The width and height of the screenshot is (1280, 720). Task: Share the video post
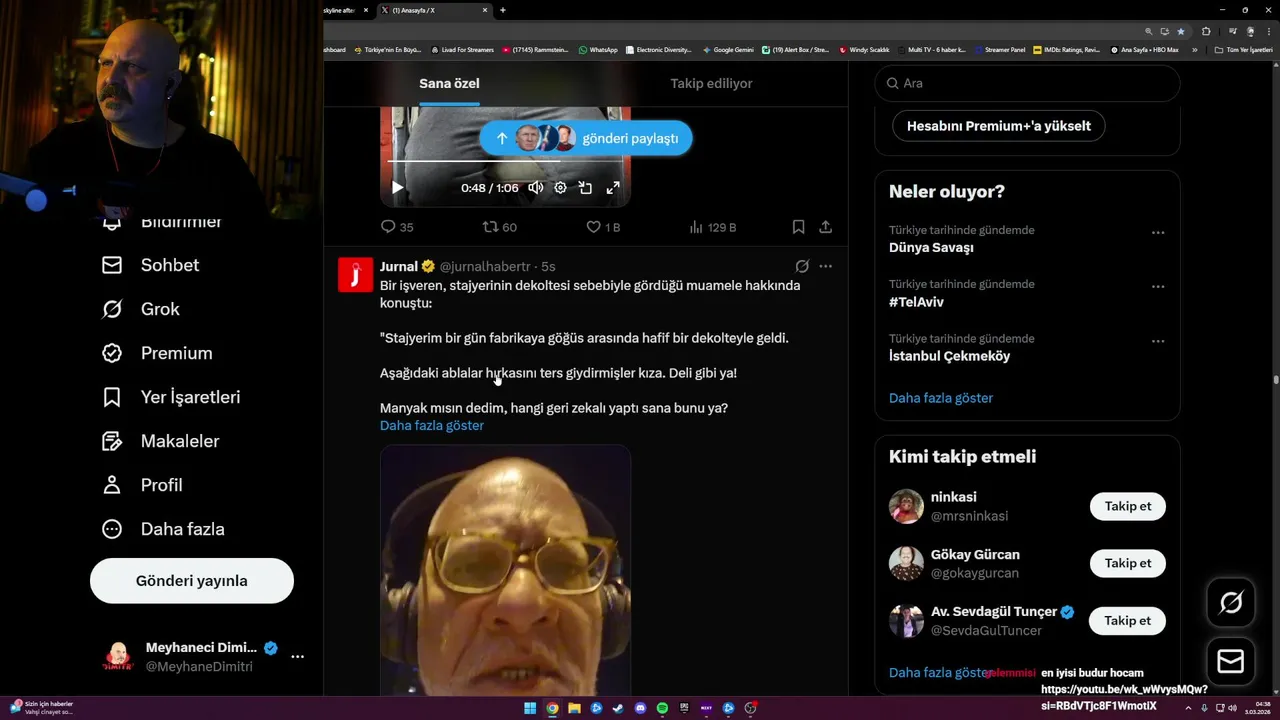[x=826, y=227]
